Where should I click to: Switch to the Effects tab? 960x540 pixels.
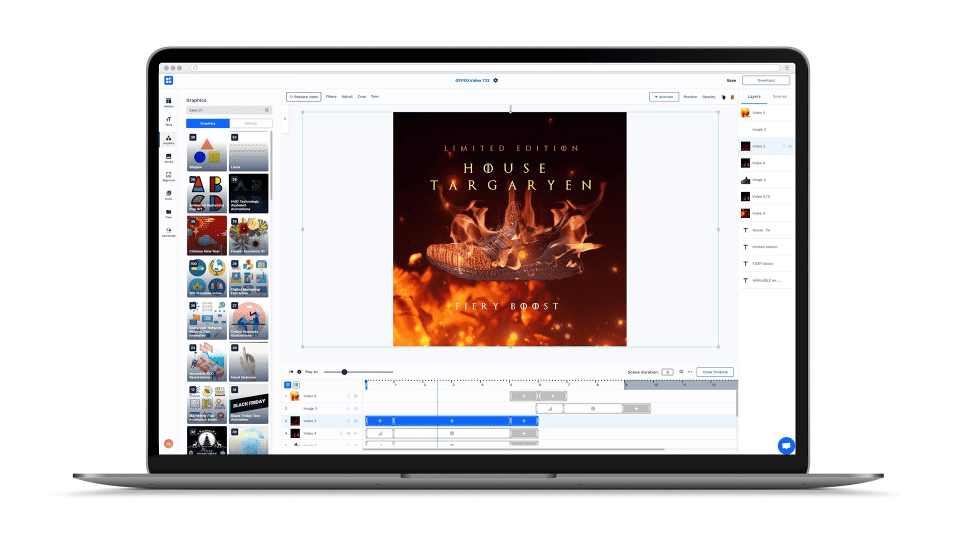[249, 123]
